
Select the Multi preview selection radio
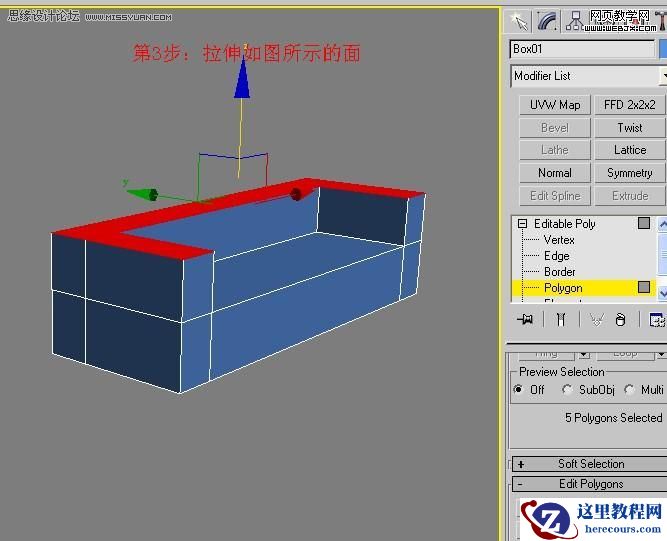[x=629, y=389]
